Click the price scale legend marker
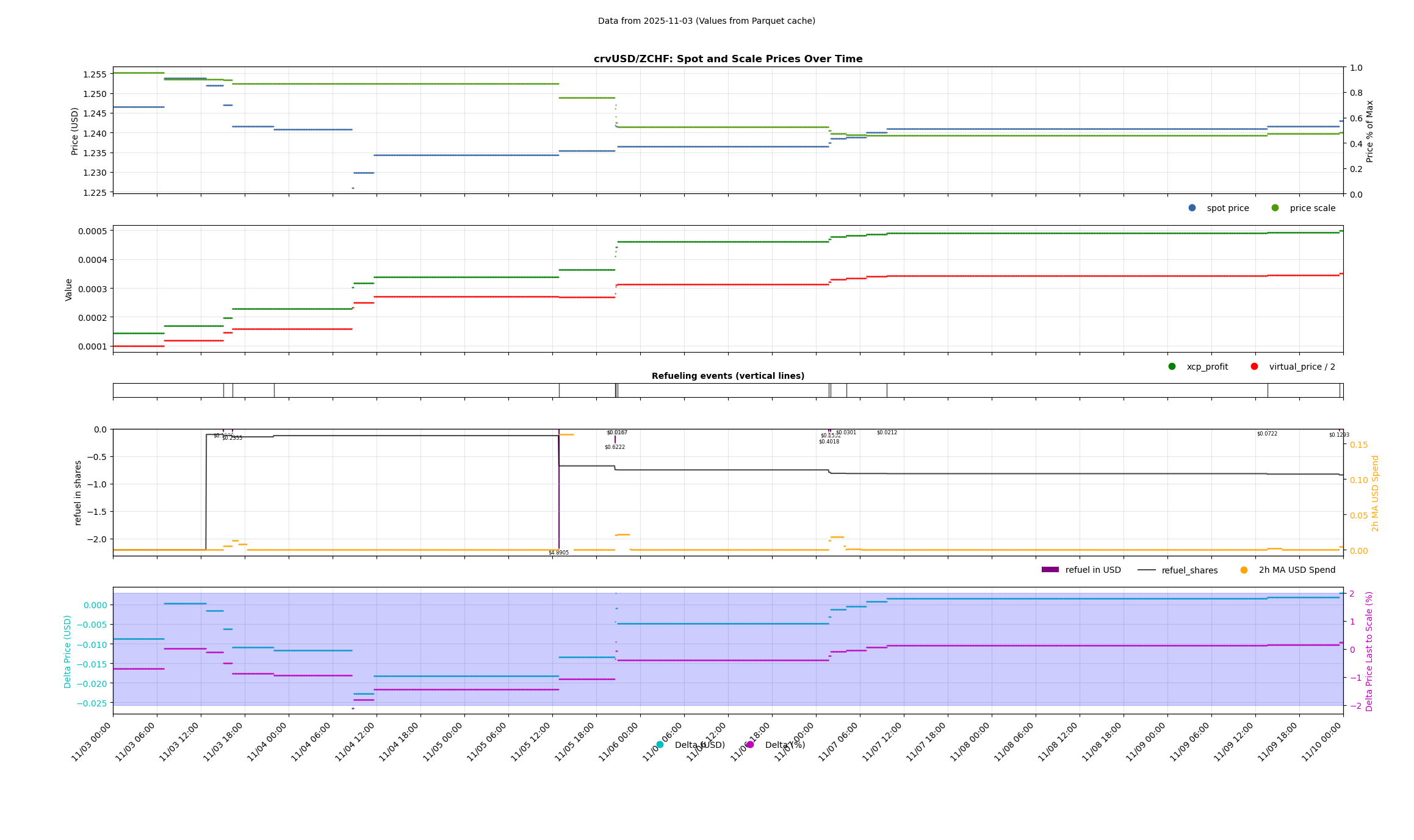Screen dimensions: 1414x840 pos(1275,208)
